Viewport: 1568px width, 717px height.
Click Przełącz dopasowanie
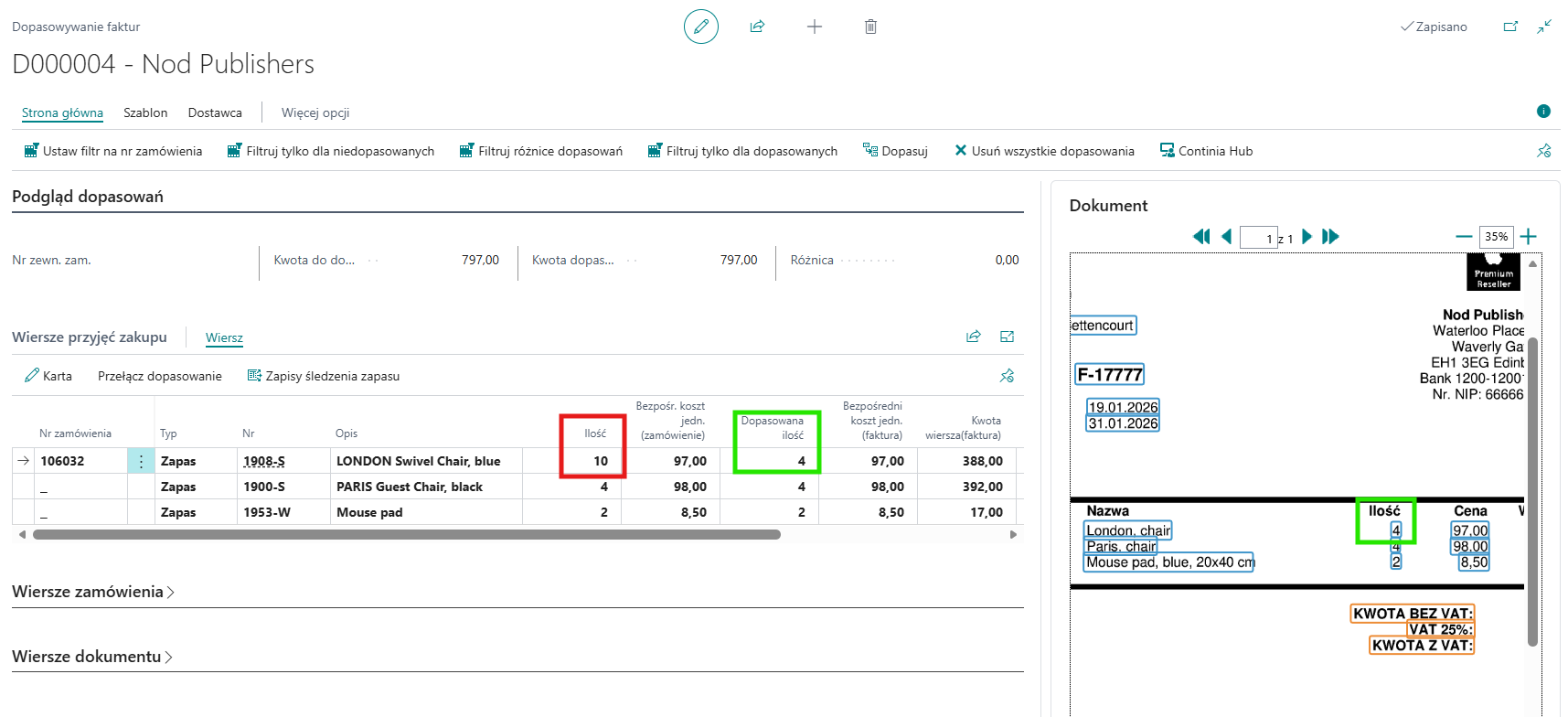pyautogui.click(x=160, y=376)
